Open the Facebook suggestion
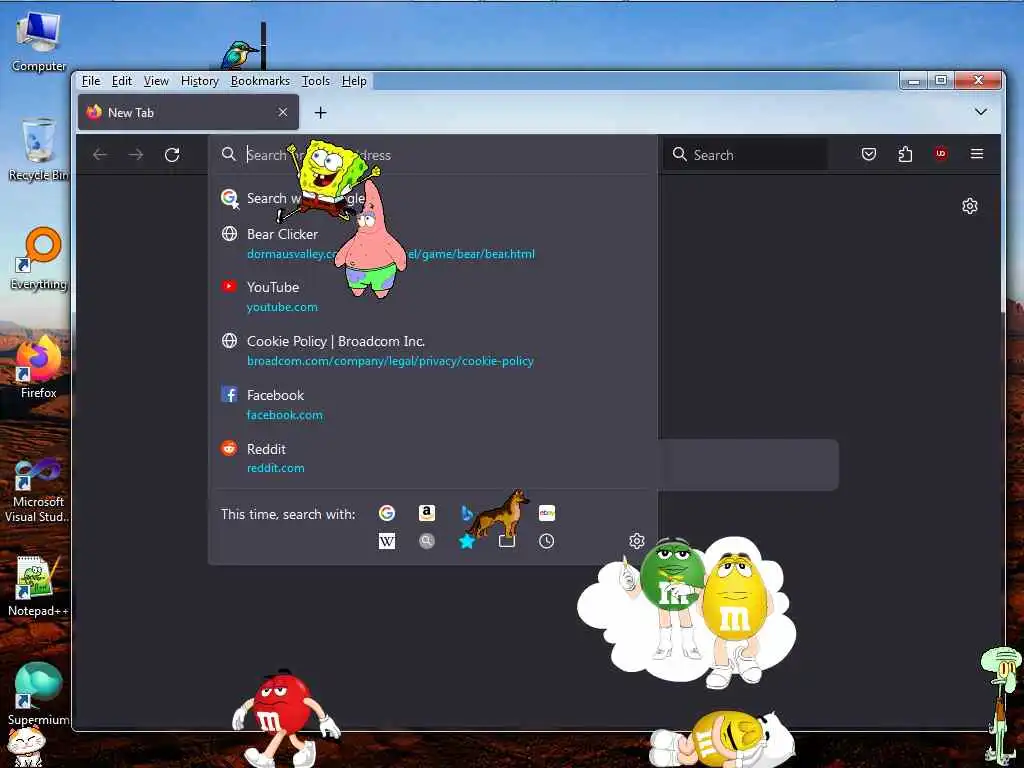This screenshot has width=1024, height=768. point(433,404)
